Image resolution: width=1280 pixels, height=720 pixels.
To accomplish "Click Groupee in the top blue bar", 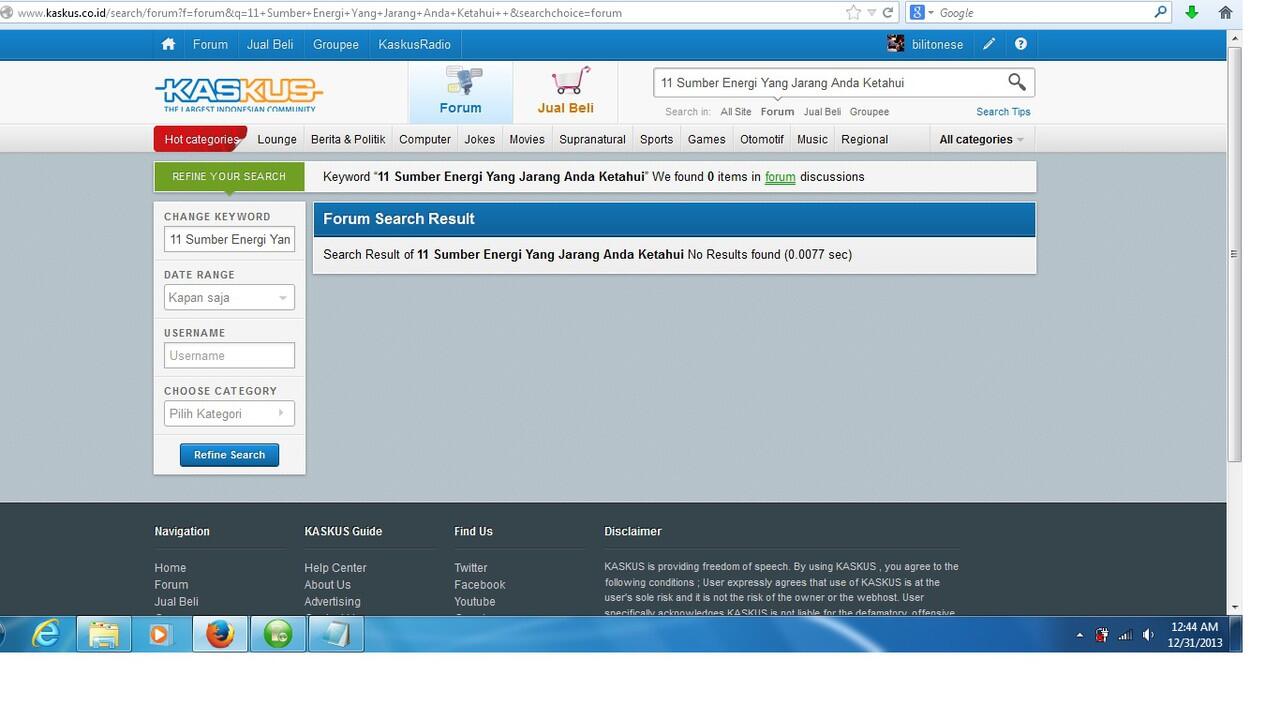I will click(x=336, y=44).
